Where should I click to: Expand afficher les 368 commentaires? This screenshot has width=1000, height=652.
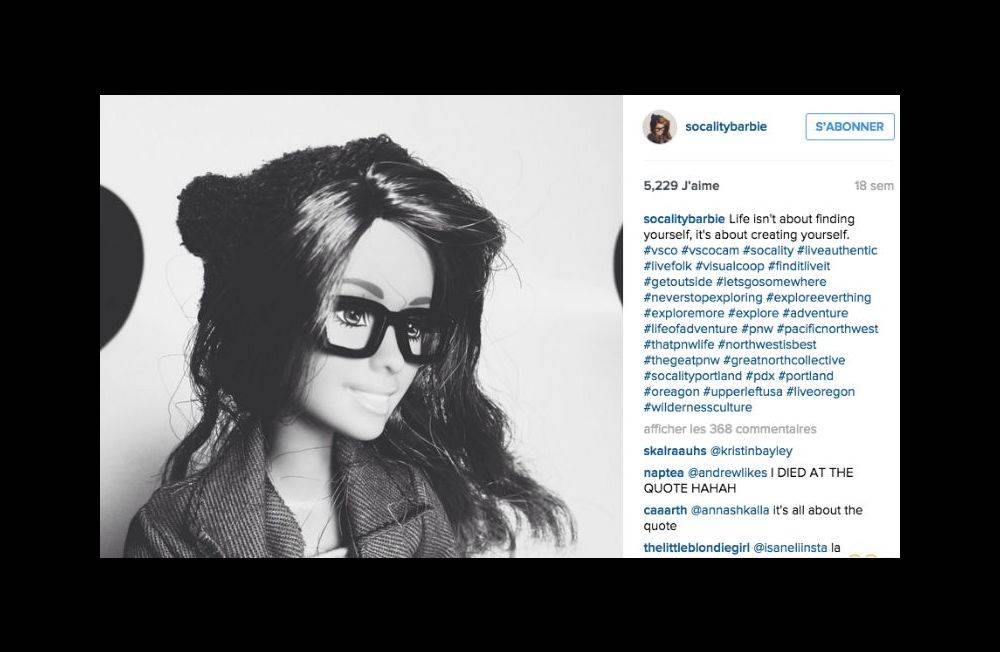point(730,429)
